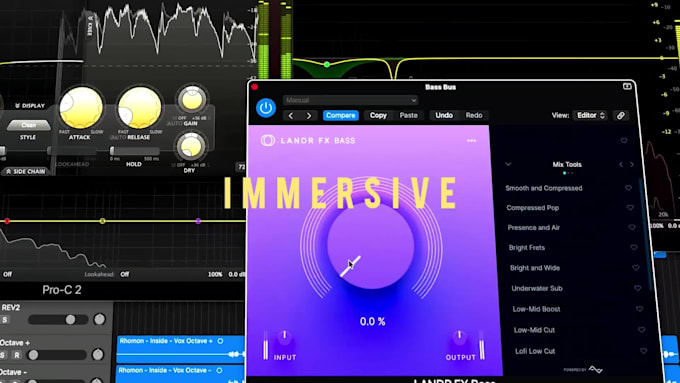The width and height of the screenshot is (680, 383).
Task: Favorite the Smooth and Compressed preset
Action: coord(628,188)
